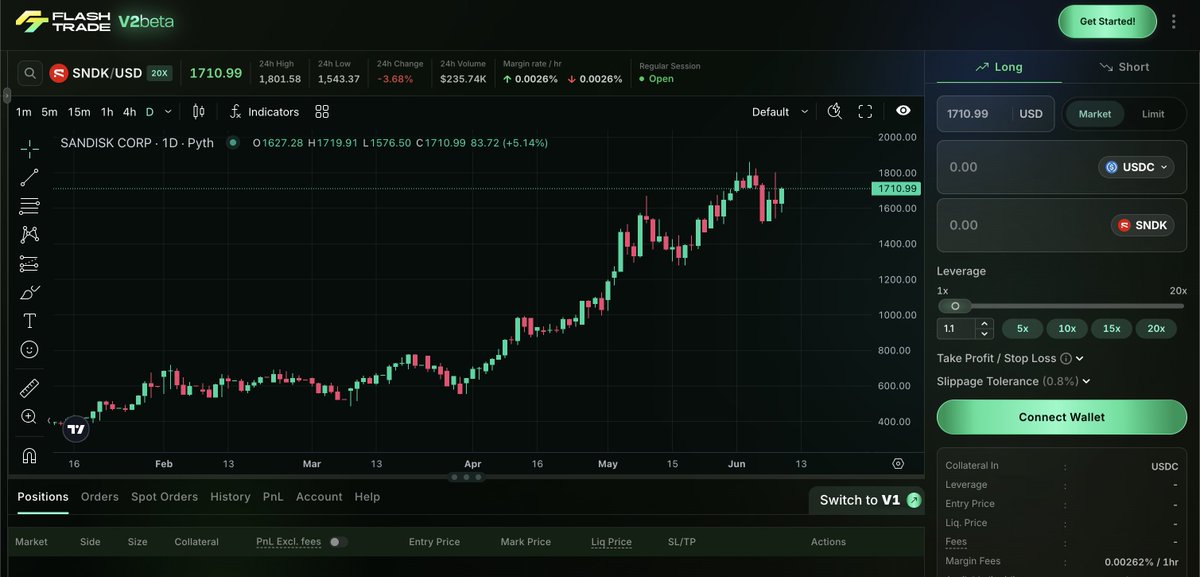Image resolution: width=1200 pixels, height=577 pixels.
Task: Select Market order type
Action: tap(1095, 114)
